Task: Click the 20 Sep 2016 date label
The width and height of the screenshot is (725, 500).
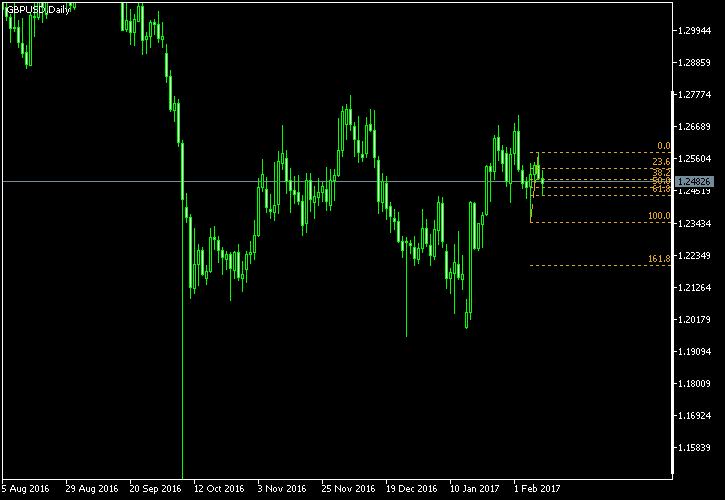Action: (155, 488)
